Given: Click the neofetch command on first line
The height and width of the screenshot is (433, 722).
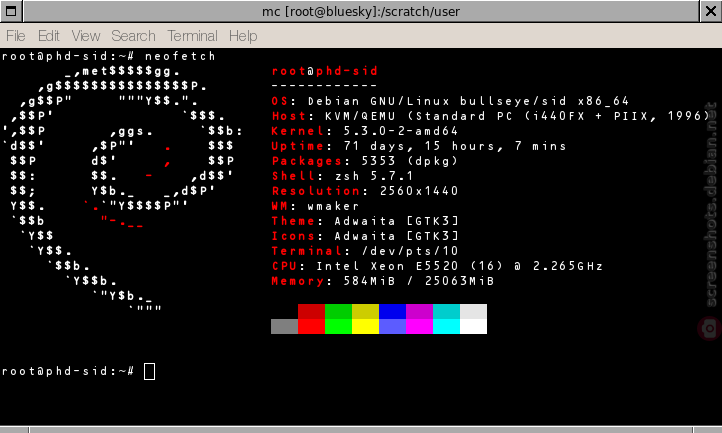Looking at the screenshot, I should (180, 56).
